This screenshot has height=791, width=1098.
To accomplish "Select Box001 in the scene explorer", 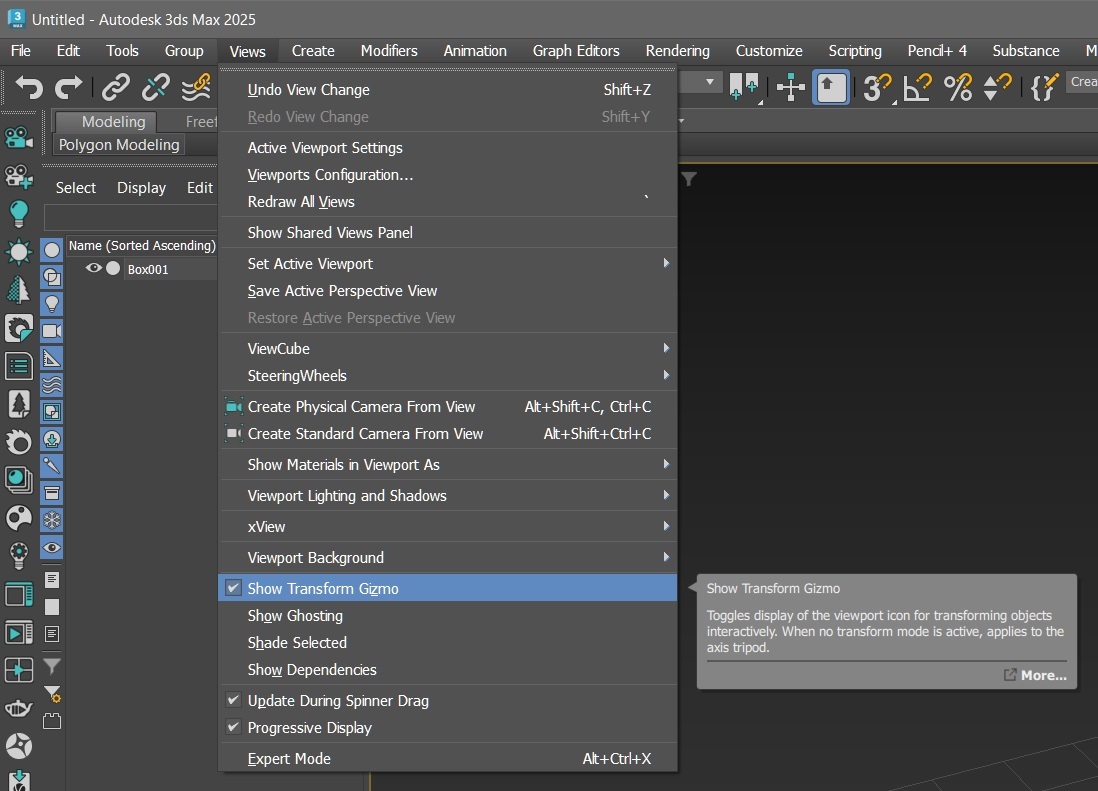I will pyautogui.click(x=148, y=270).
